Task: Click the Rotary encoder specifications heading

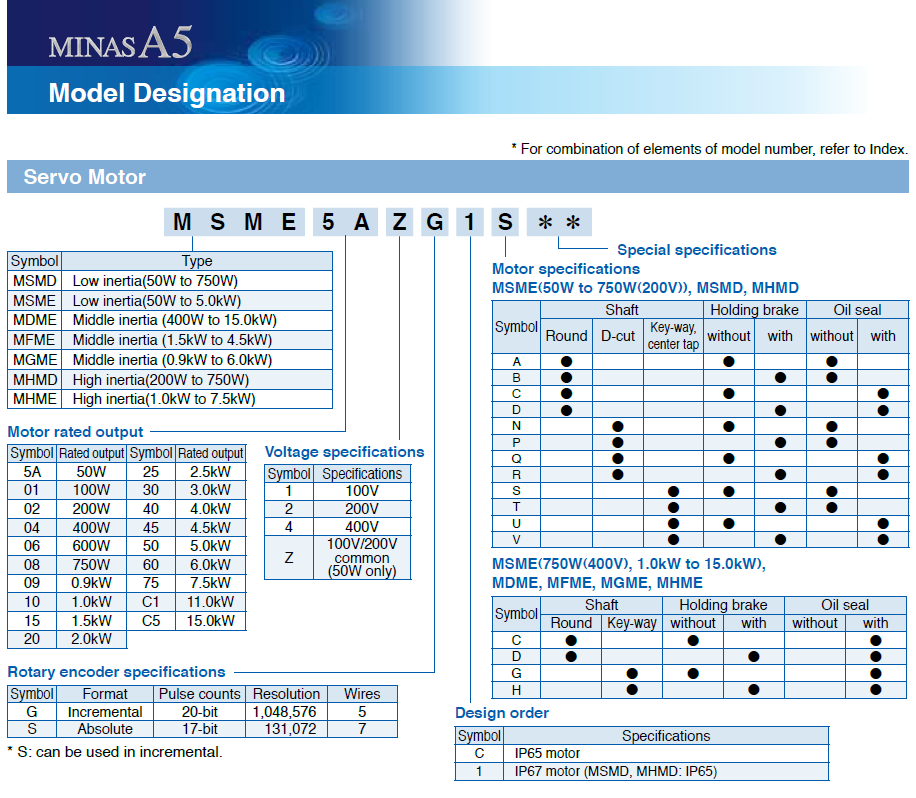Action: coord(116,672)
